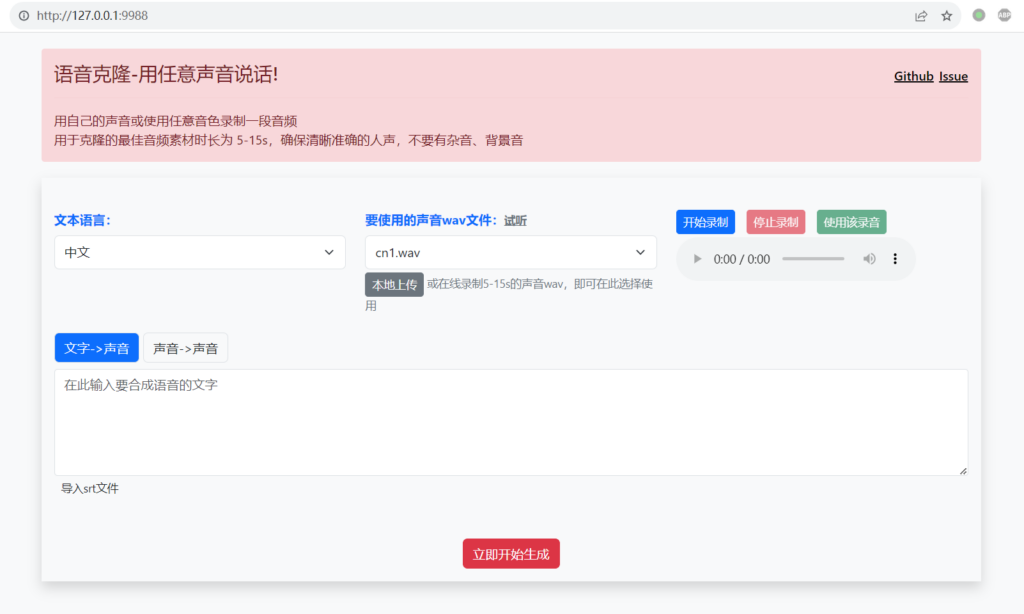Click the 开始录制 recording button

[705, 221]
